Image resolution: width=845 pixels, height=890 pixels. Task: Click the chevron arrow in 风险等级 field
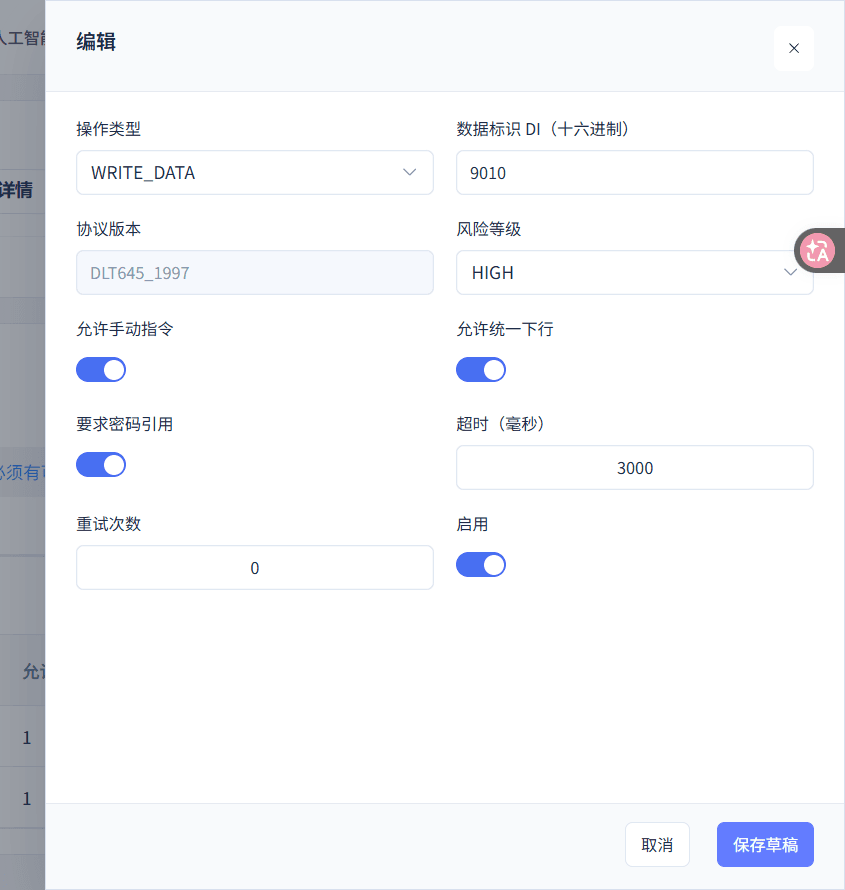tap(791, 272)
